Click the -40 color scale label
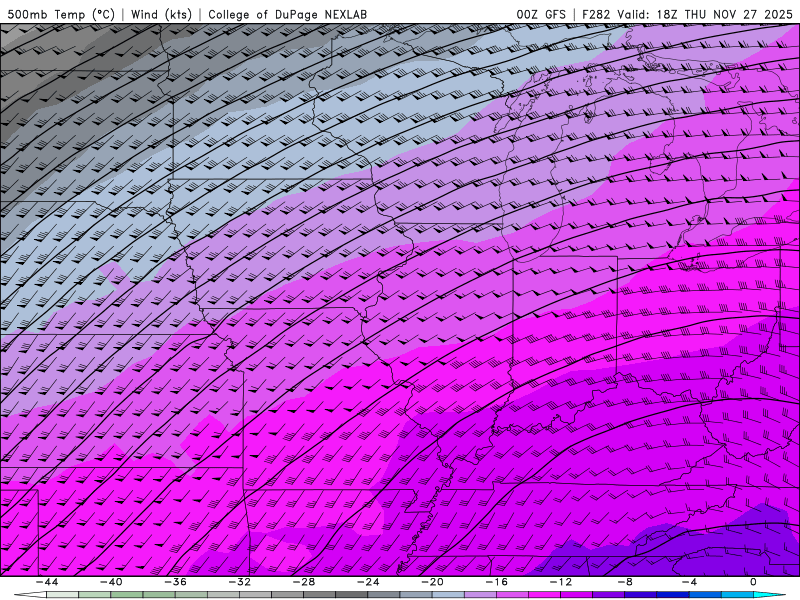Image resolution: width=800 pixels, height=600 pixels. [x=111, y=582]
